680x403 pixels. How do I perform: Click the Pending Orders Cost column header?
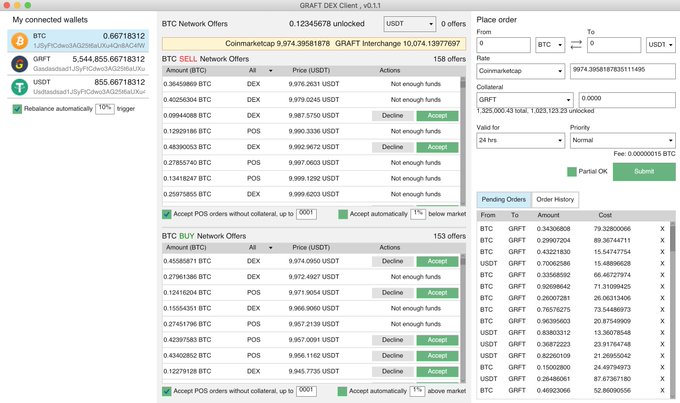605,215
